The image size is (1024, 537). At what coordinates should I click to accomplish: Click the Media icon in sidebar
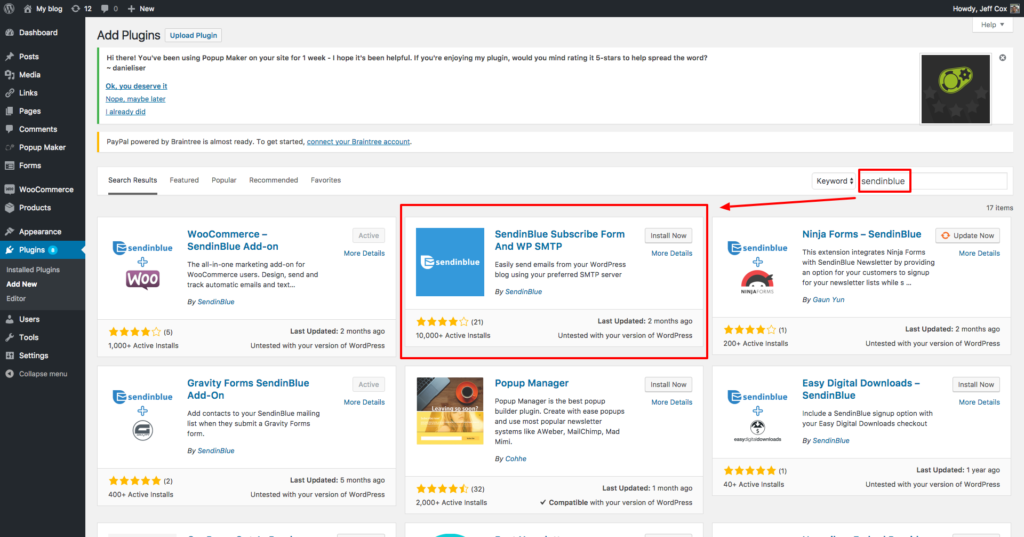[10, 75]
